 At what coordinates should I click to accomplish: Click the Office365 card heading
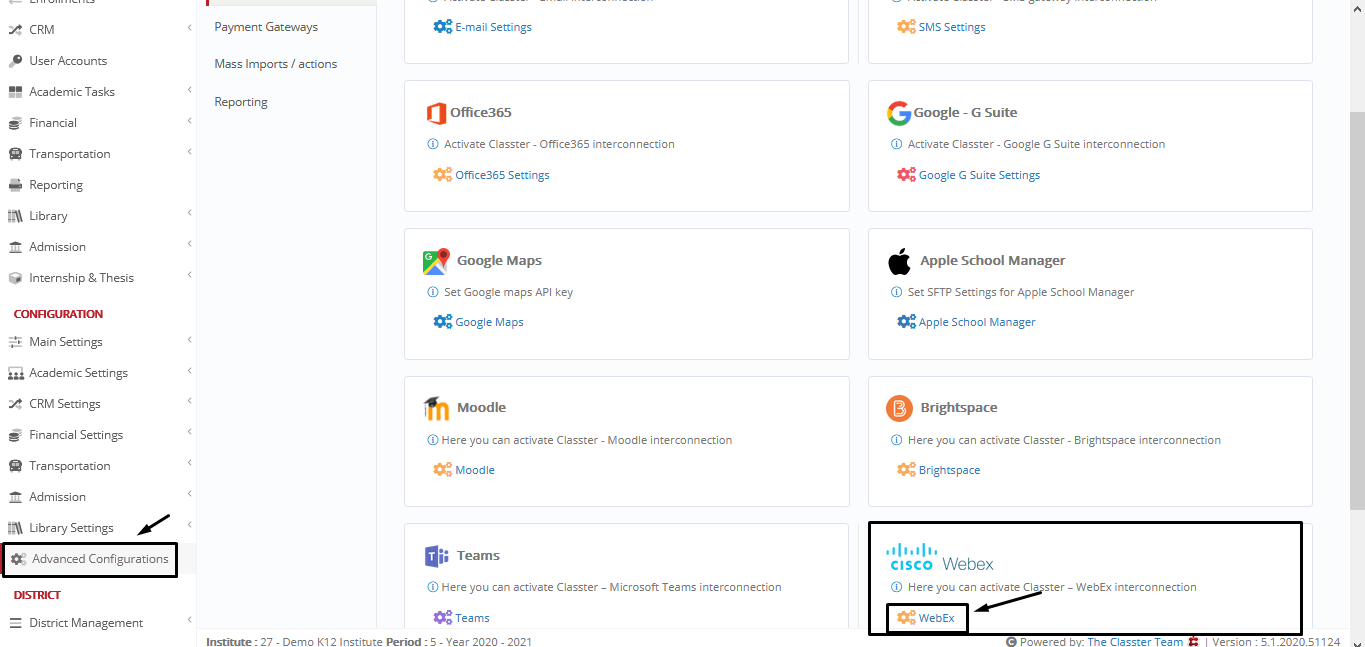[x=480, y=113]
